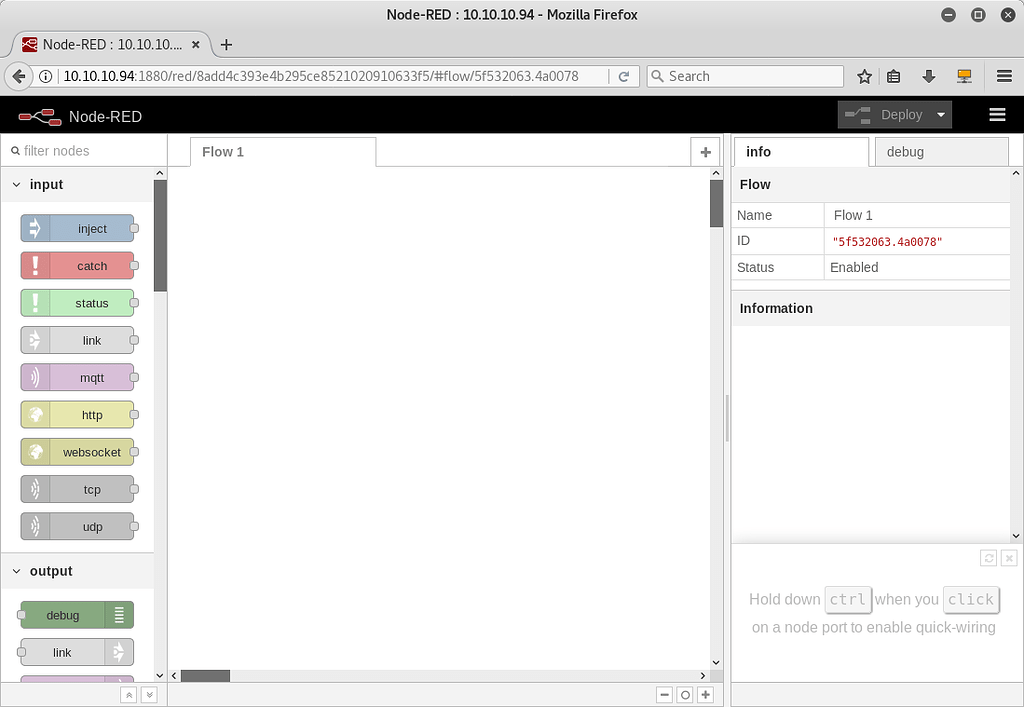Screen dimensions: 1024x707
Task: Click the status node in the palette
Action: click(x=77, y=303)
